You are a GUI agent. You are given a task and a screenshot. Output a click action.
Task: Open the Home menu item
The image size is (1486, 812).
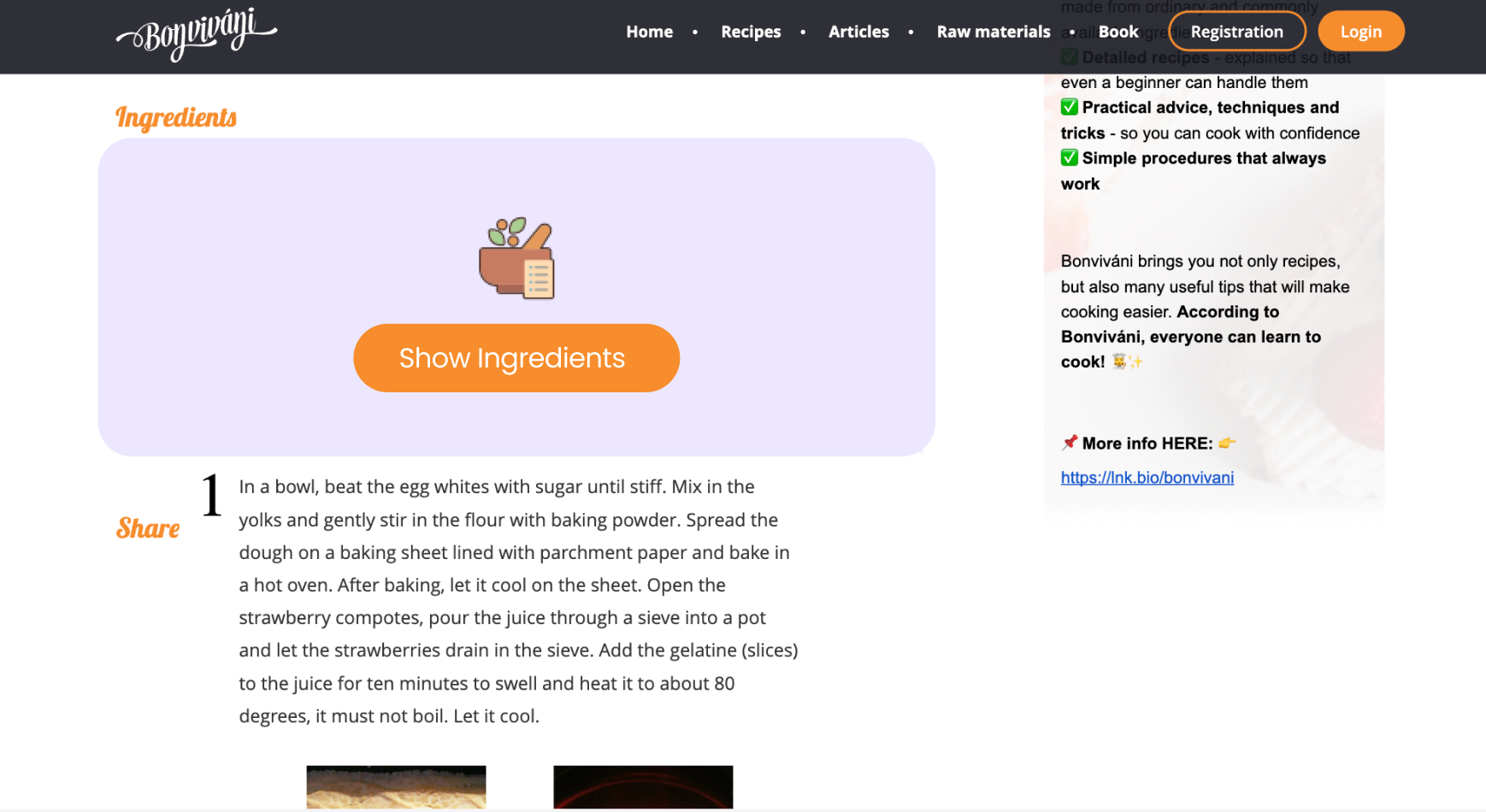[x=649, y=32]
